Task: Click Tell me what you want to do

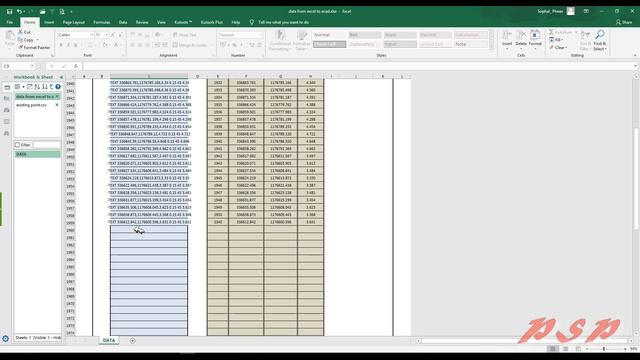Action: point(283,22)
